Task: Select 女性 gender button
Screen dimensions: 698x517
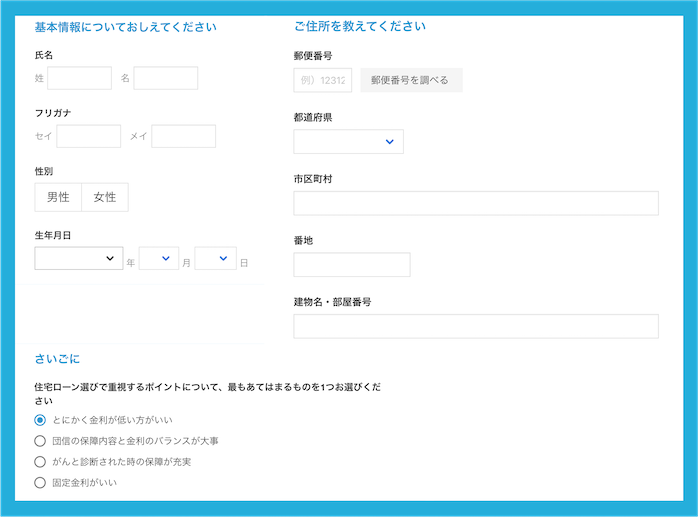Action: pos(105,197)
